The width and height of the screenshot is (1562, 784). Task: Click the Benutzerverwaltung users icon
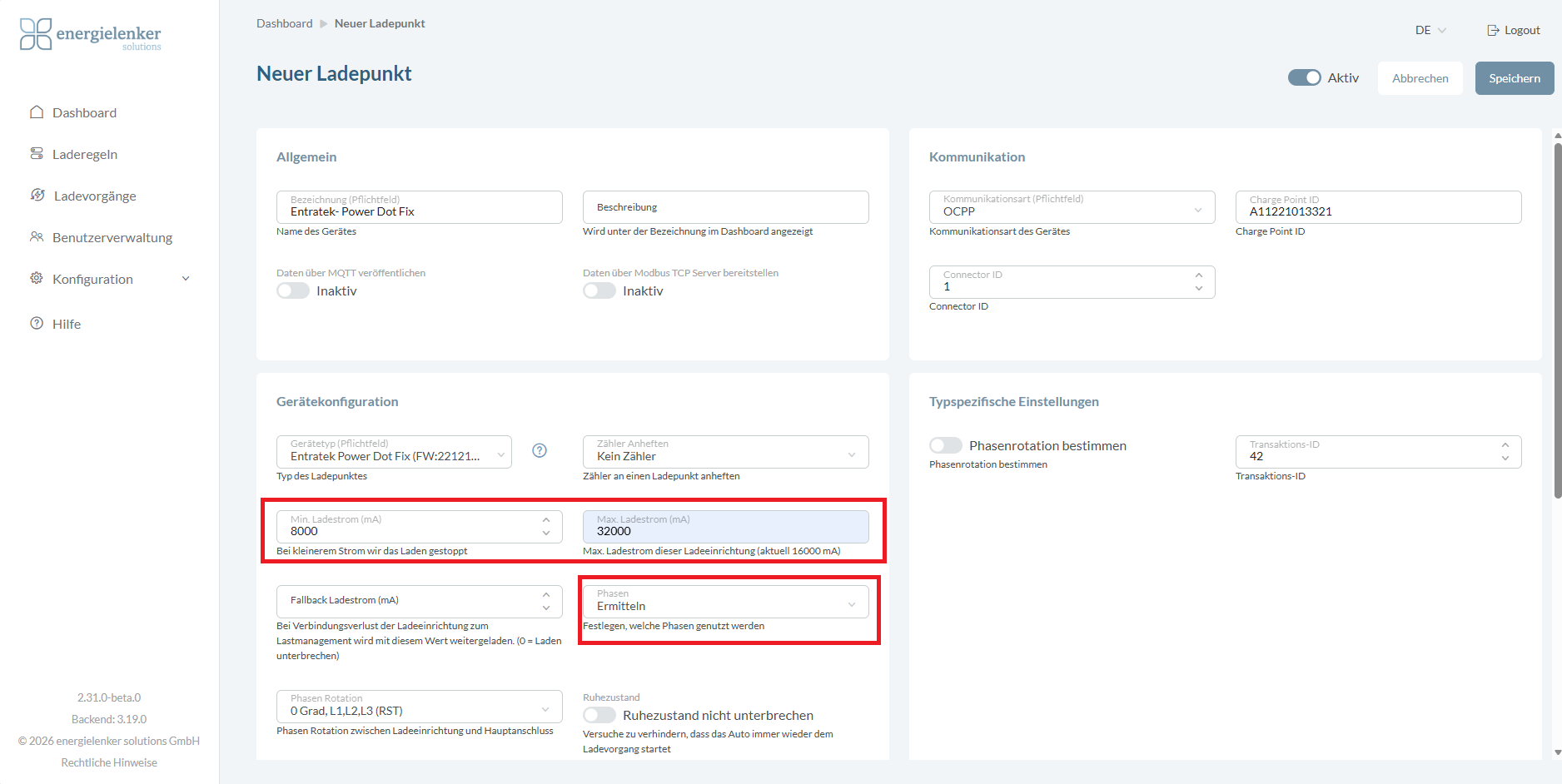[x=37, y=237]
